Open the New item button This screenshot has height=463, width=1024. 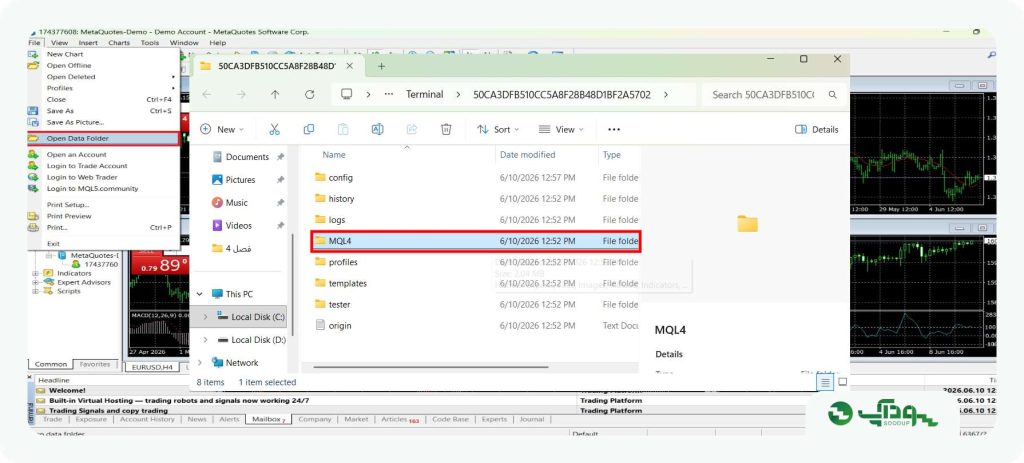[222, 129]
